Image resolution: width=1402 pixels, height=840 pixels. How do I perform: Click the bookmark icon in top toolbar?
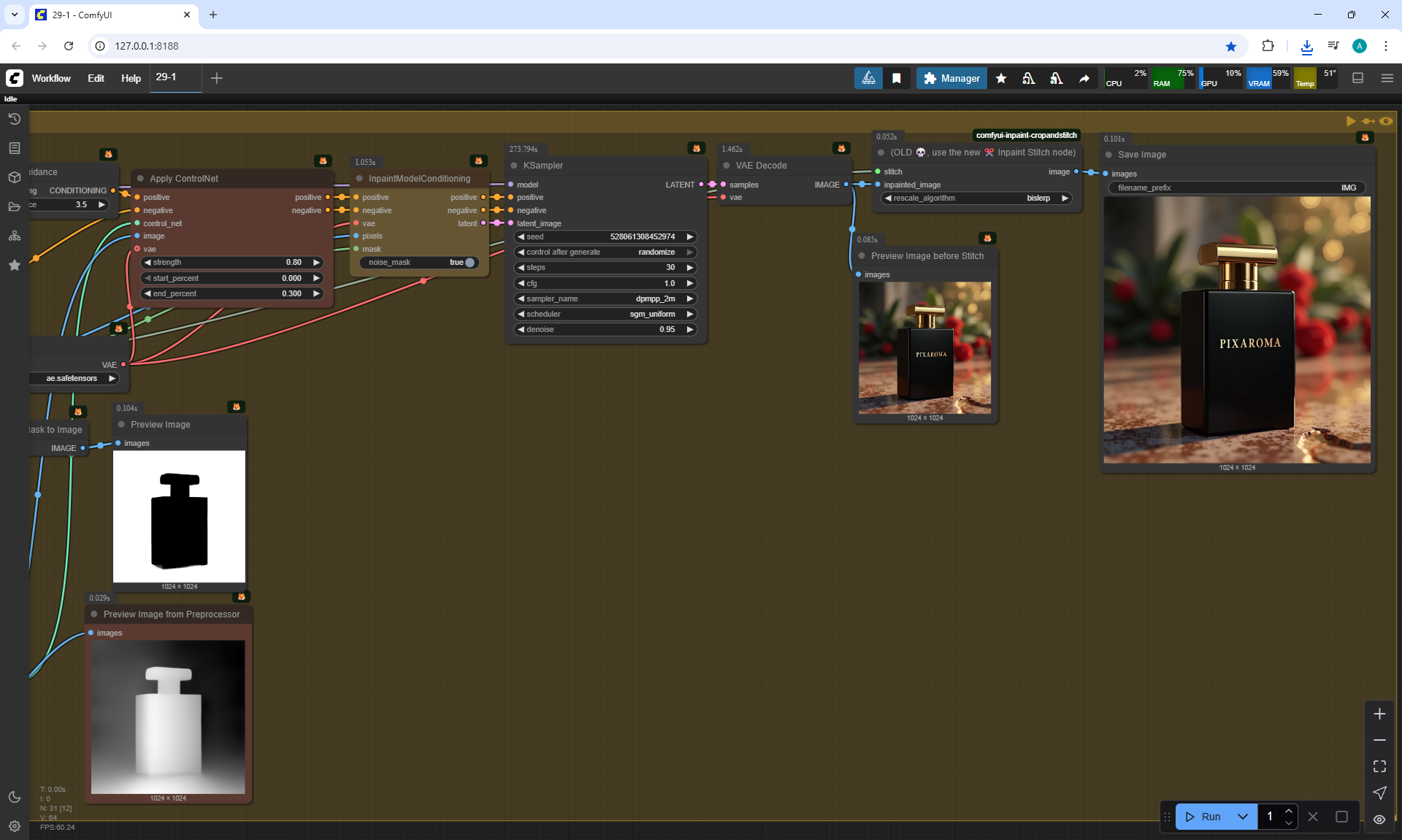click(897, 78)
